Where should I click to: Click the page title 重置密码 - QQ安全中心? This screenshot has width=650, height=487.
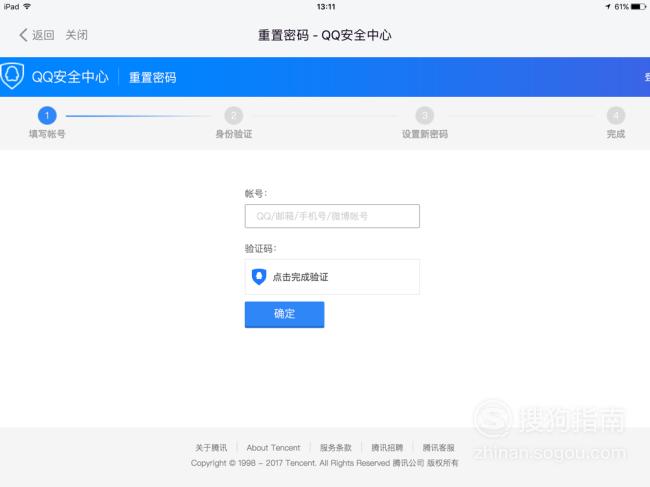coord(325,35)
